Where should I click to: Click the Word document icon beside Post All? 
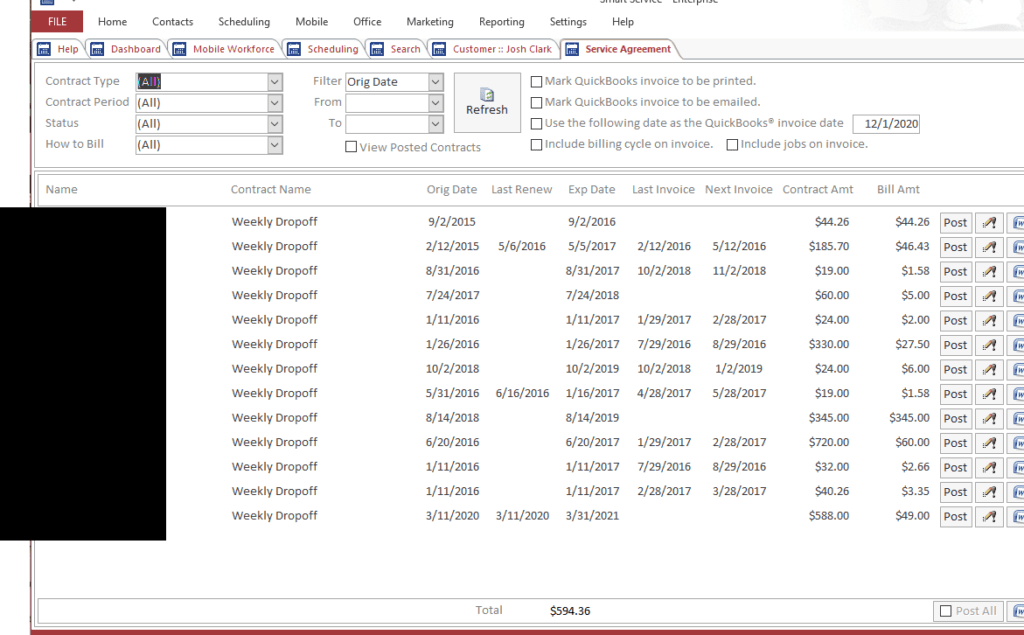(x=1016, y=611)
